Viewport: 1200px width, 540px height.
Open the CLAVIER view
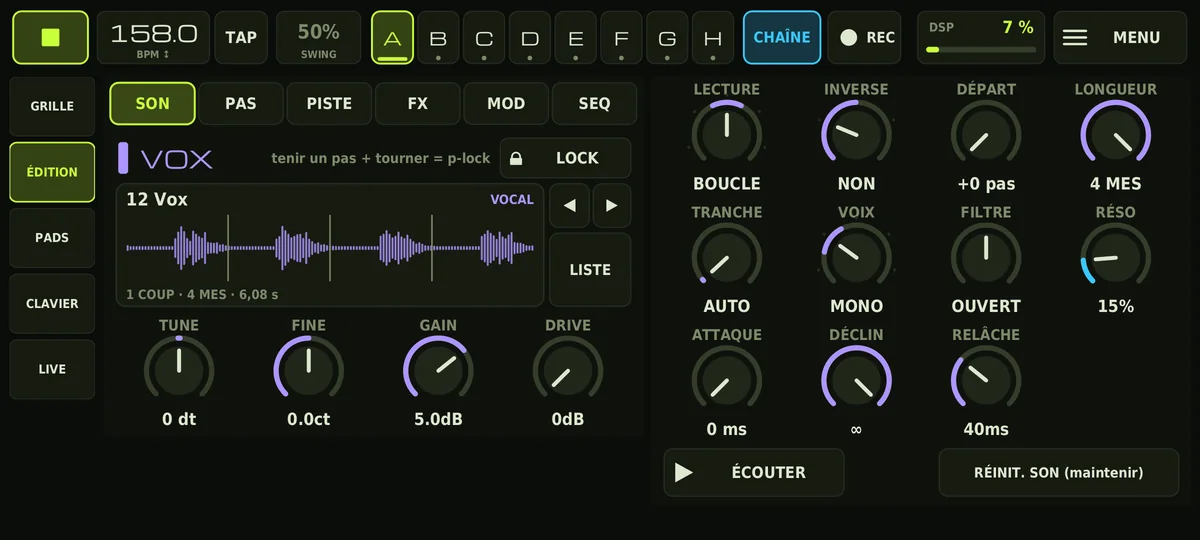pos(52,304)
